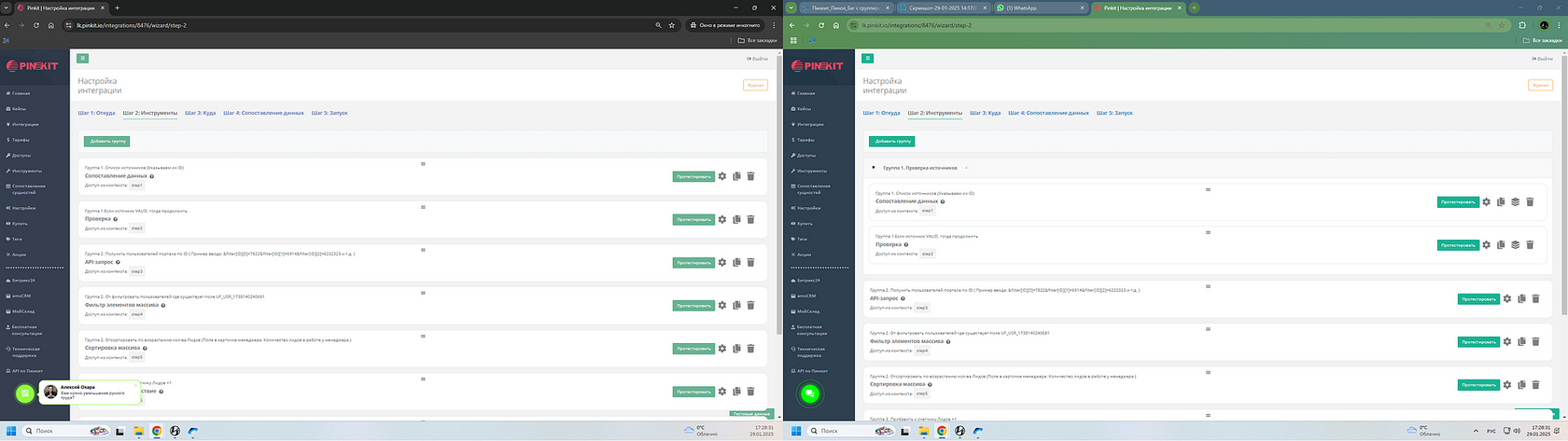Viewport: 1568px width, 441px height.
Task: Open Windows Start menu on left taskbar
Action: [x=9, y=431]
